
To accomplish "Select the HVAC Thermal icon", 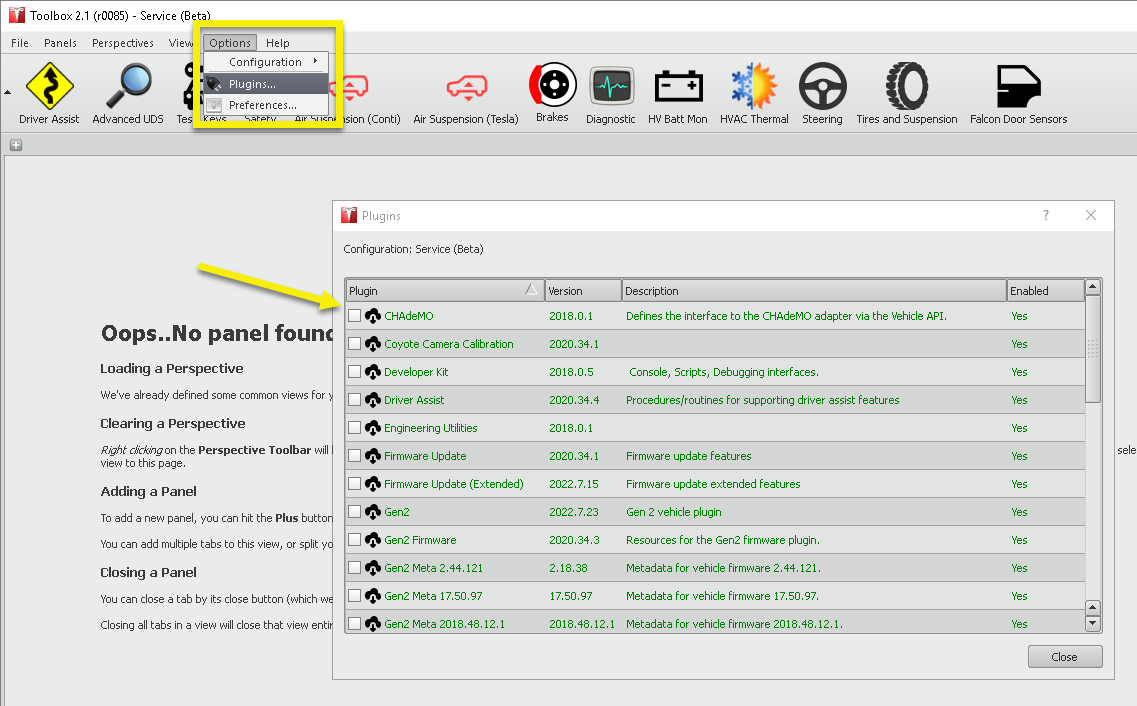I will (754, 88).
